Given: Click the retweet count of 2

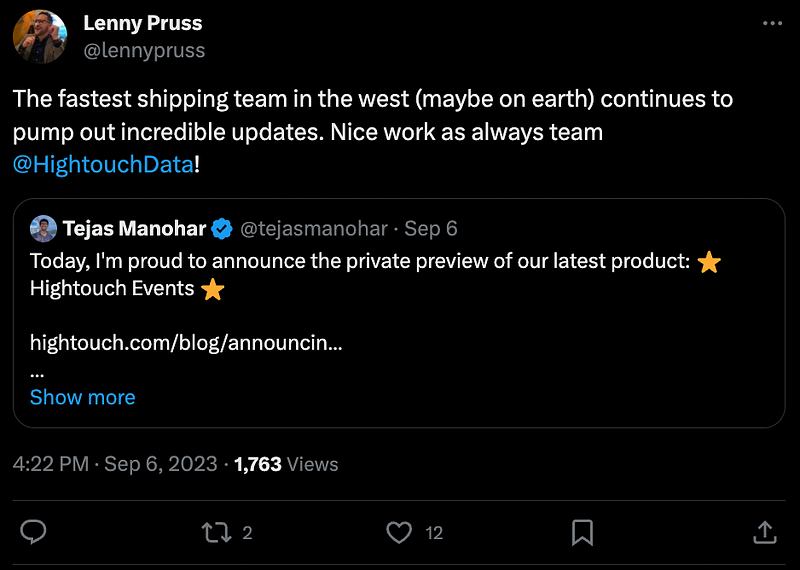Looking at the screenshot, I should click(247, 533).
